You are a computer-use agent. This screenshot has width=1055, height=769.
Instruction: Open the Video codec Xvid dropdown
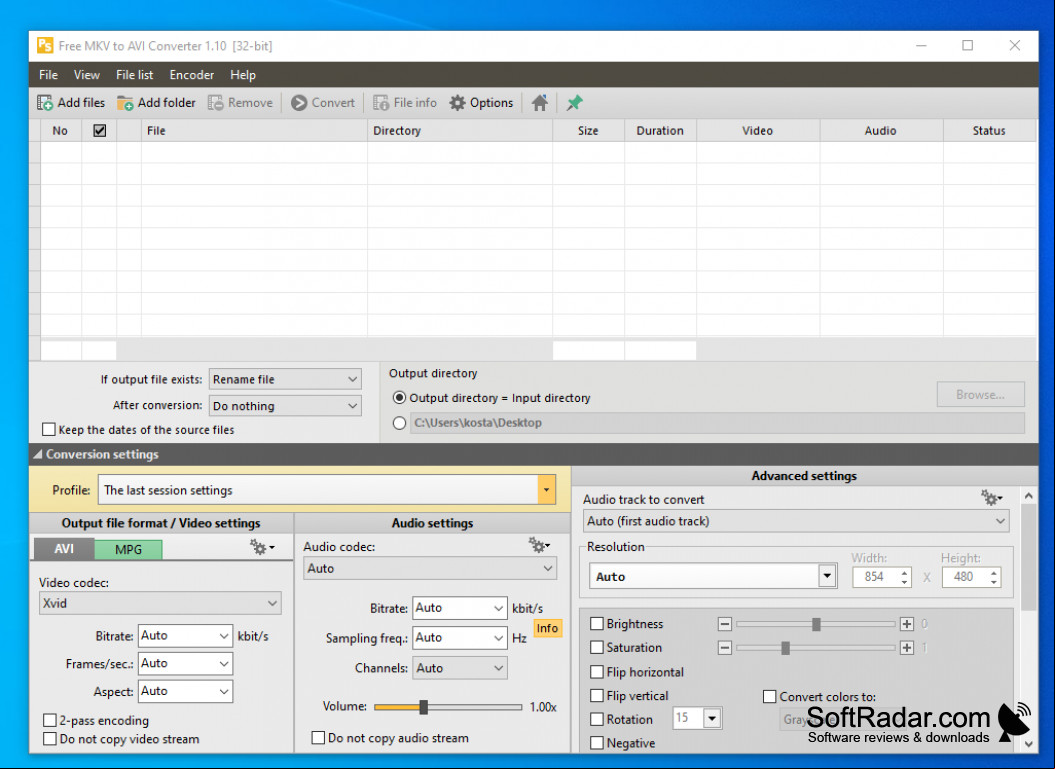click(160, 603)
